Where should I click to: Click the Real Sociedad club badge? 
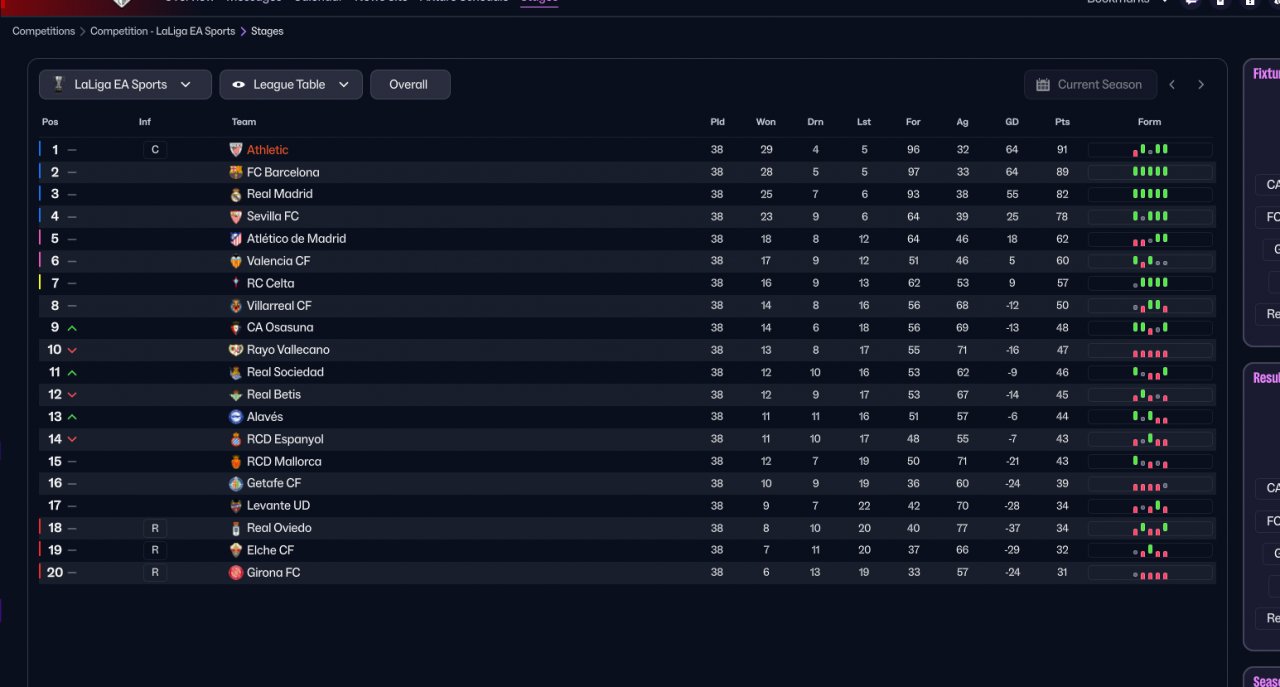[236, 372]
